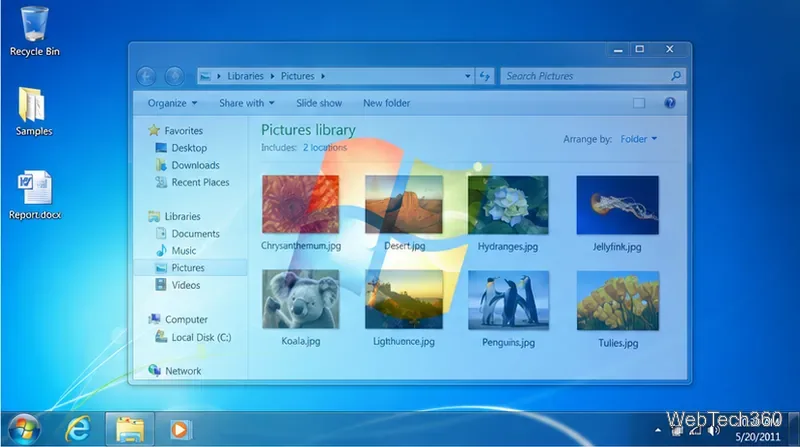This screenshot has height=447, width=800.
Task: Select the Desert.jpg thumbnail
Action: 404,205
